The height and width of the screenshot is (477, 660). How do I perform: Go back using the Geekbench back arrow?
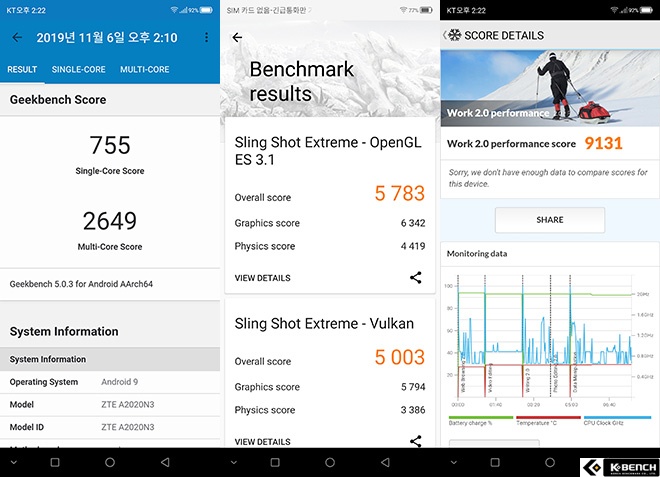(17, 37)
